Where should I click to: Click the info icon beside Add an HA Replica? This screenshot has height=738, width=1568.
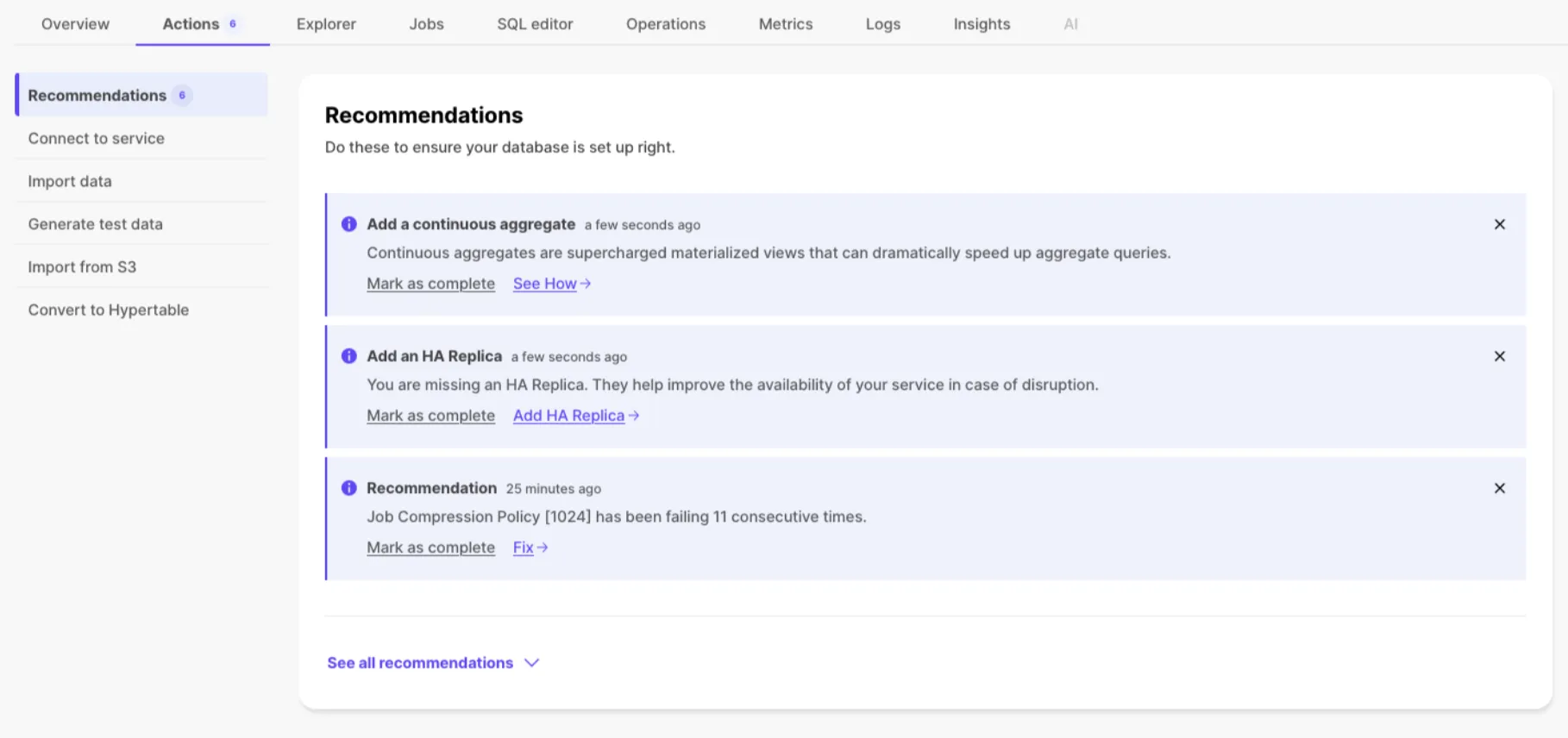pyautogui.click(x=348, y=356)
